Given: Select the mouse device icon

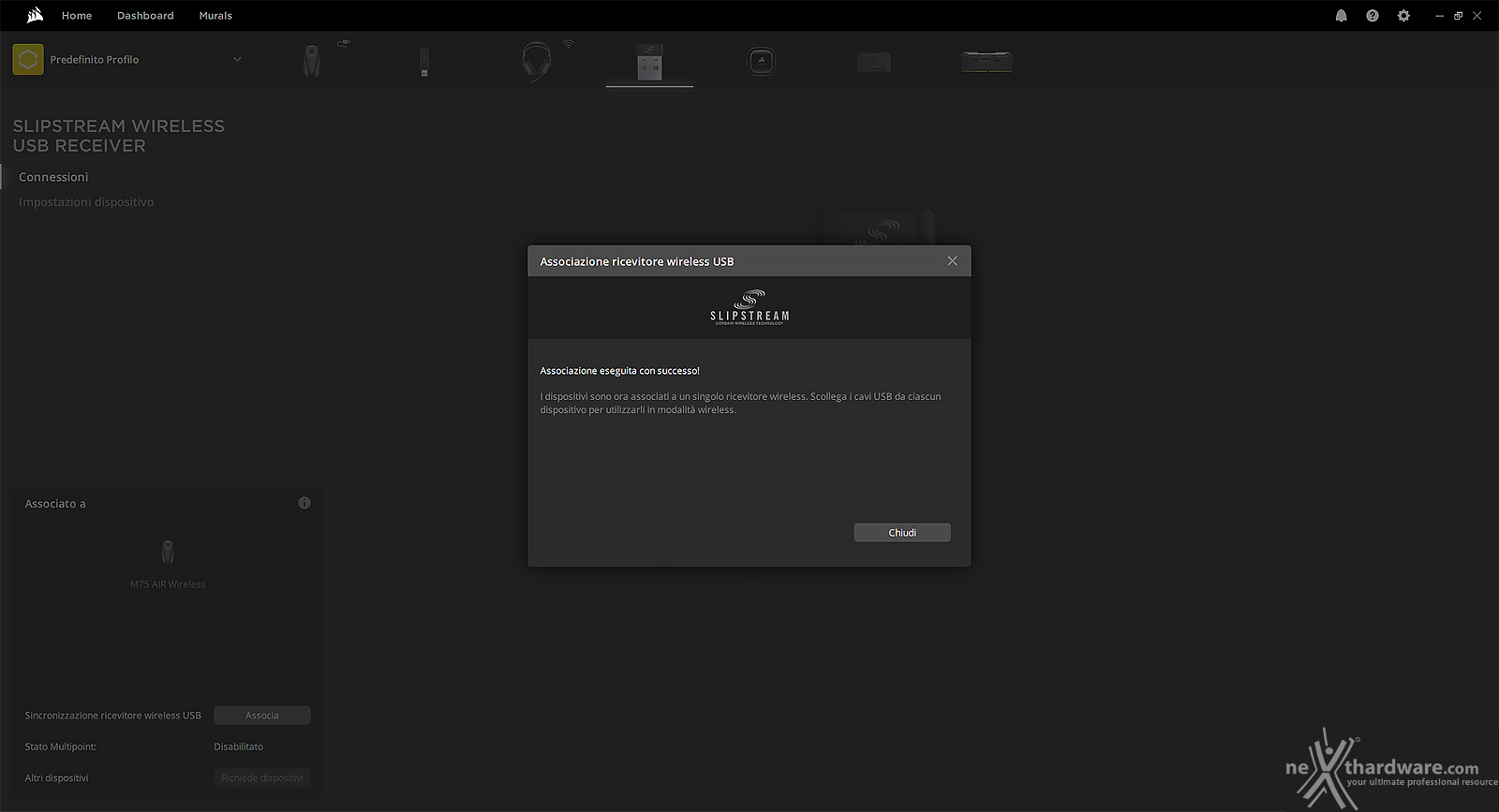Looking at the screenshot, I should click(312, 62).
